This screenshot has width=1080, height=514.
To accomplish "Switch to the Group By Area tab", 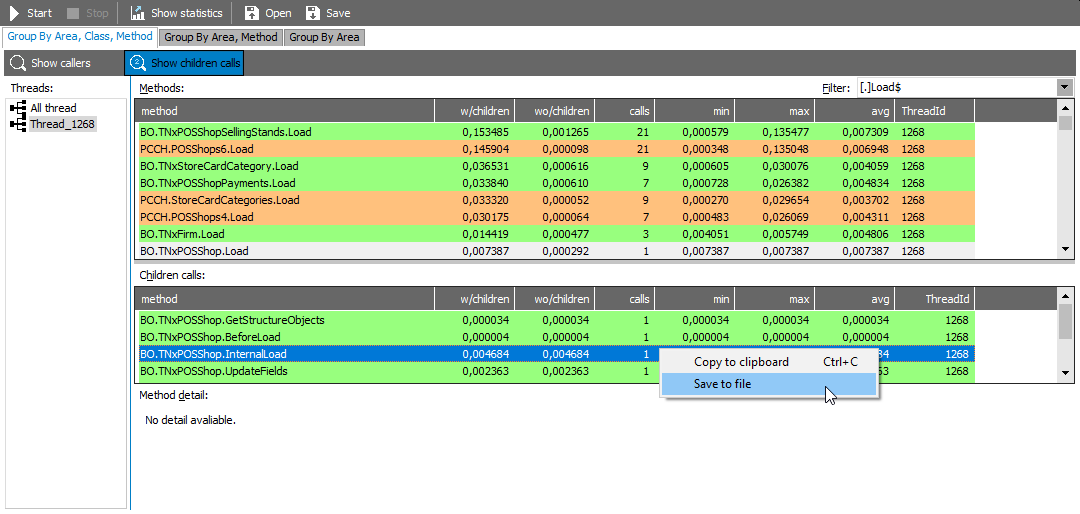I will [x=324, y=37].
